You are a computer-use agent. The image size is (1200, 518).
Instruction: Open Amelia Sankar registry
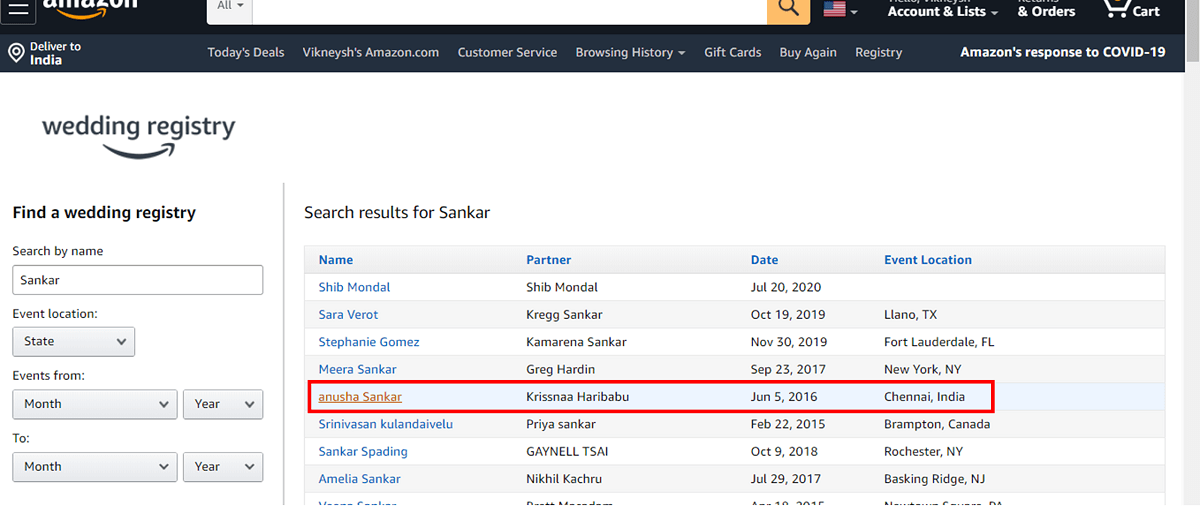[359, 479]
